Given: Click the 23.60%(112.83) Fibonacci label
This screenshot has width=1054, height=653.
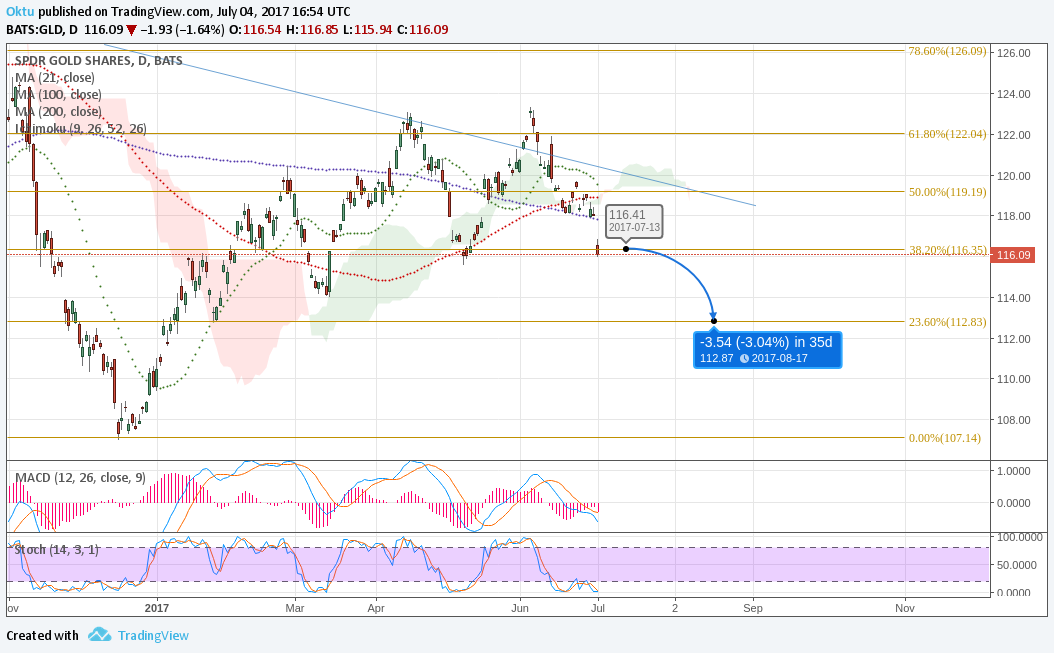Looking at the screenshot, I should coord(947,321).
